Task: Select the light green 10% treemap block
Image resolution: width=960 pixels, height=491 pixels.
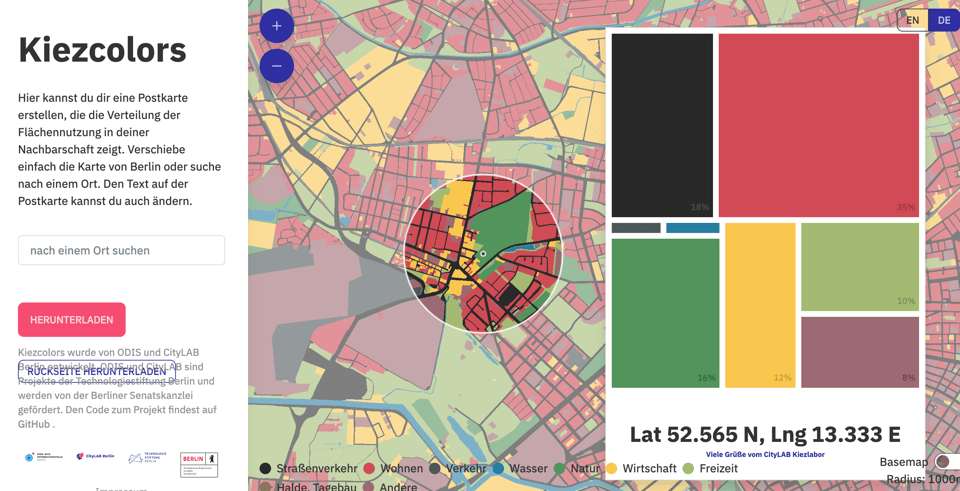Action: click(x=860, y=267)
